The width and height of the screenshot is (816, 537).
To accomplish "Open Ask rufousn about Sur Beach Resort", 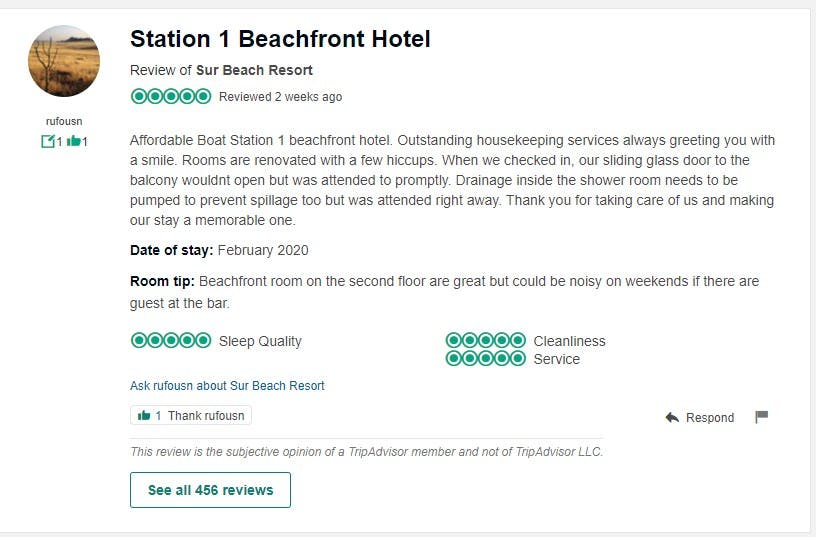I will 227,385.
